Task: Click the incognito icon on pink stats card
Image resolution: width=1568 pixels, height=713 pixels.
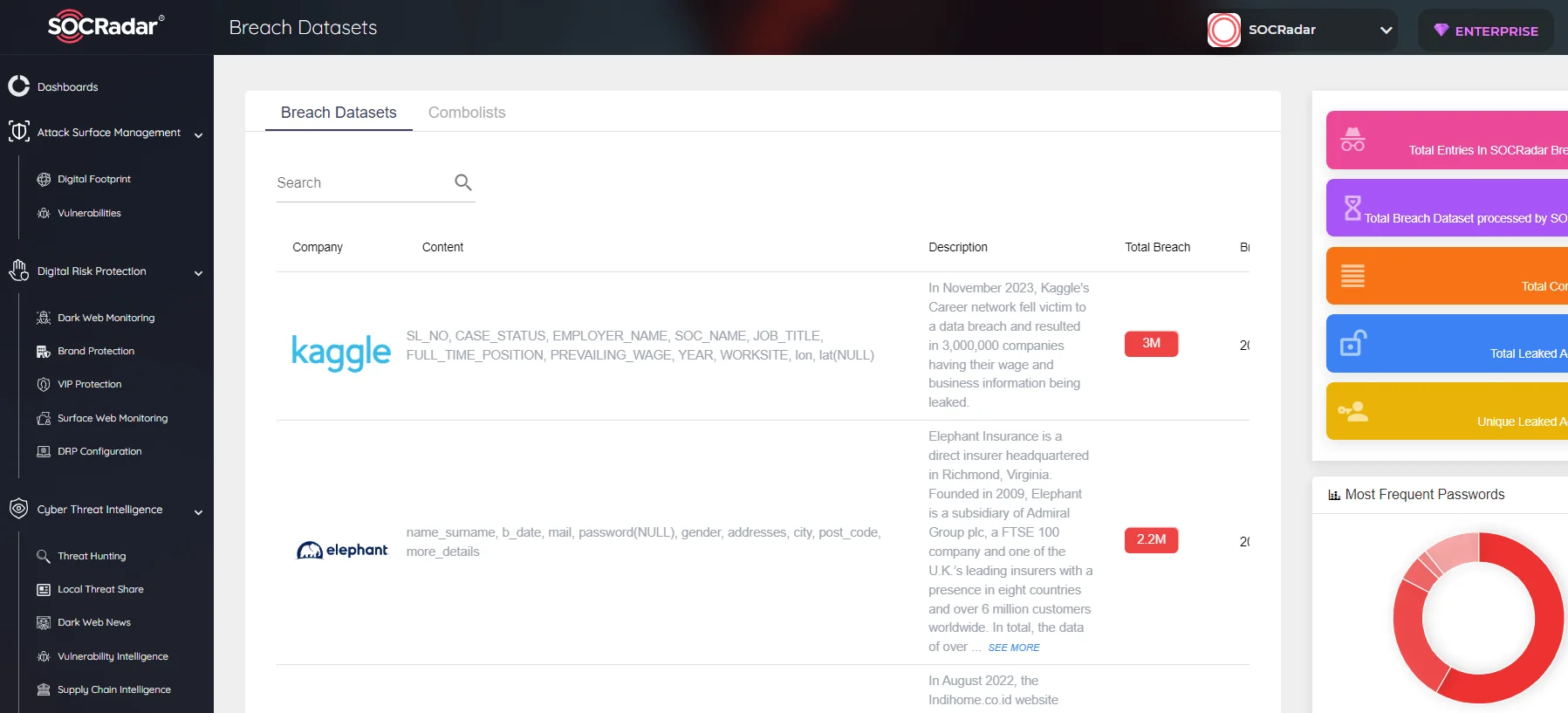Action: point(1352,140)
